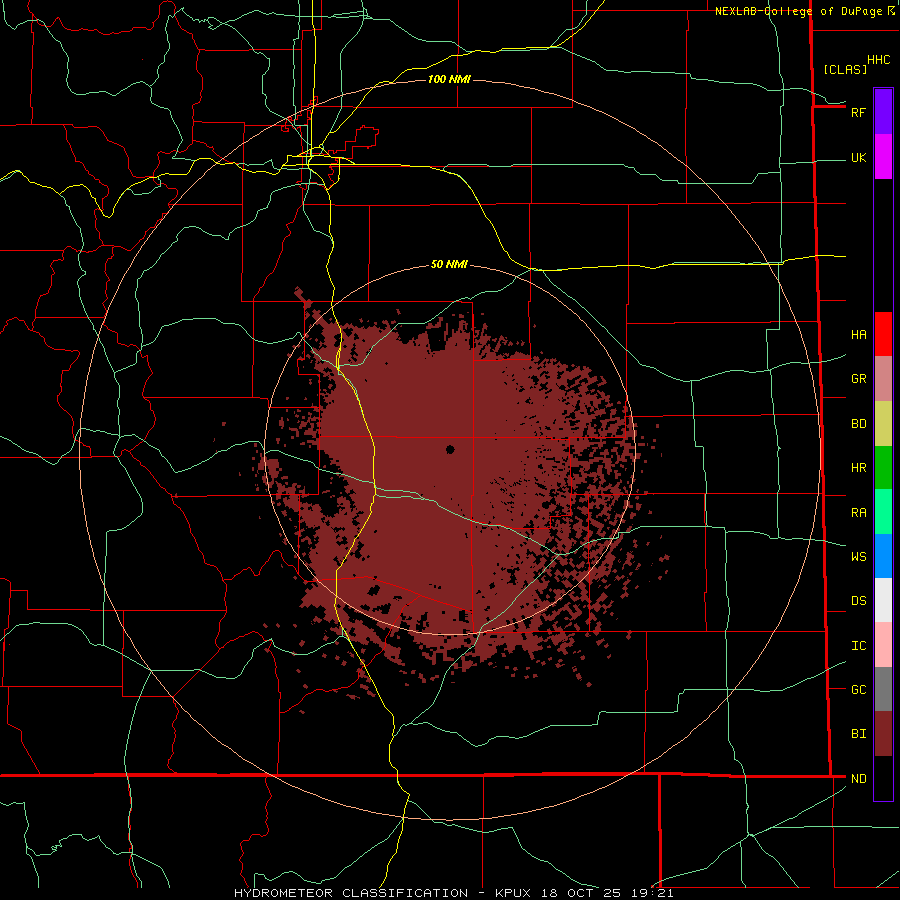The image size is (900, 900).
Task: Click the BD legend label
Action: 859,424
